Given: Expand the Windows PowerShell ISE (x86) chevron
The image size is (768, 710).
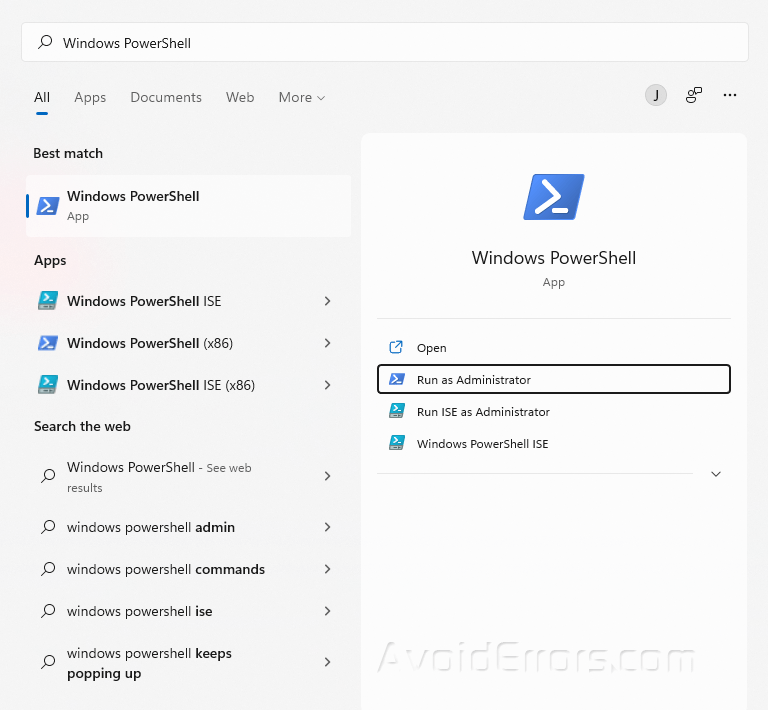Looking at the screenshot, I should click(328, 385).
